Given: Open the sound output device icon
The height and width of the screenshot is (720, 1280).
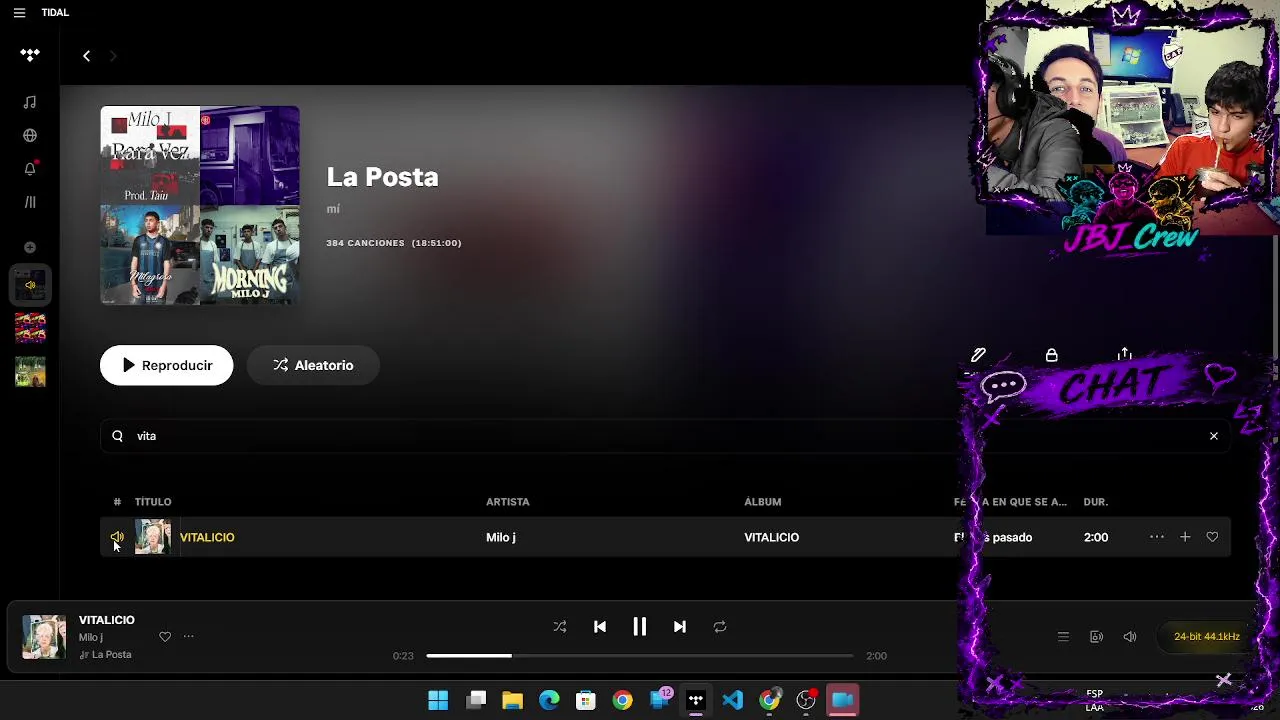Looking at the screenshot, I should (1096, 637).
